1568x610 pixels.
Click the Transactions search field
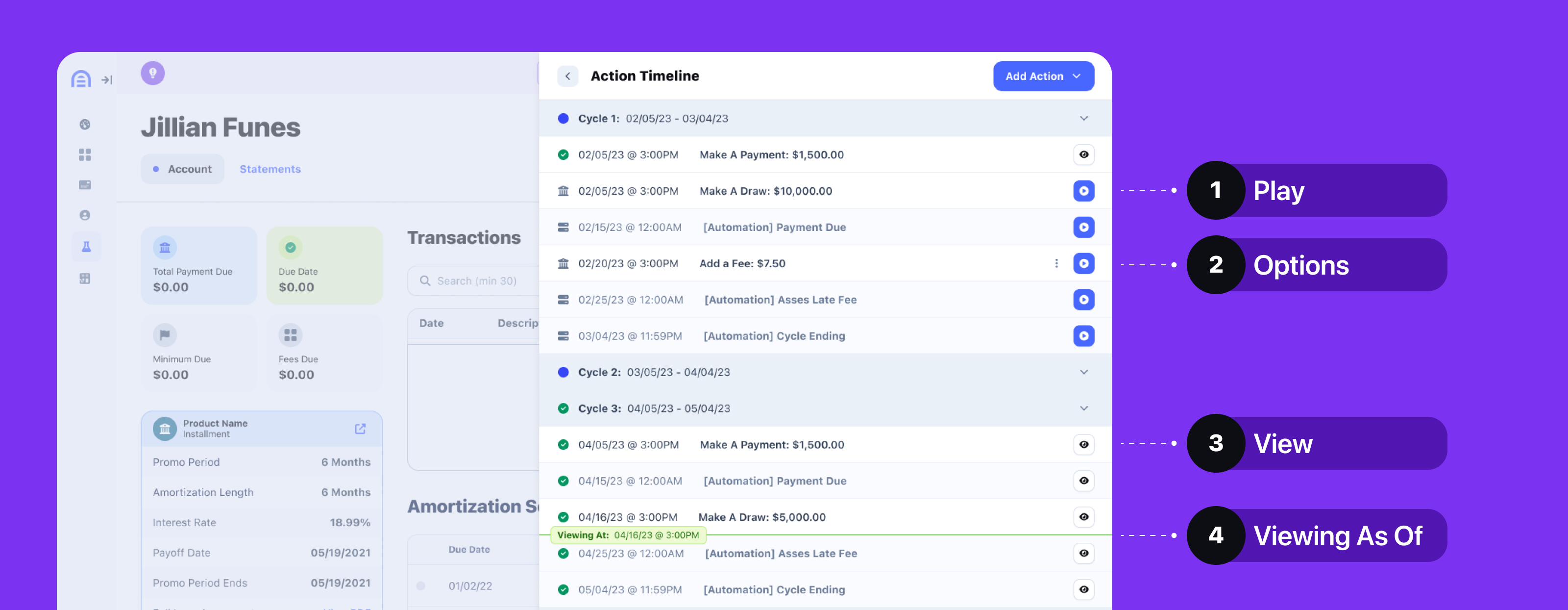click(476, 281)
